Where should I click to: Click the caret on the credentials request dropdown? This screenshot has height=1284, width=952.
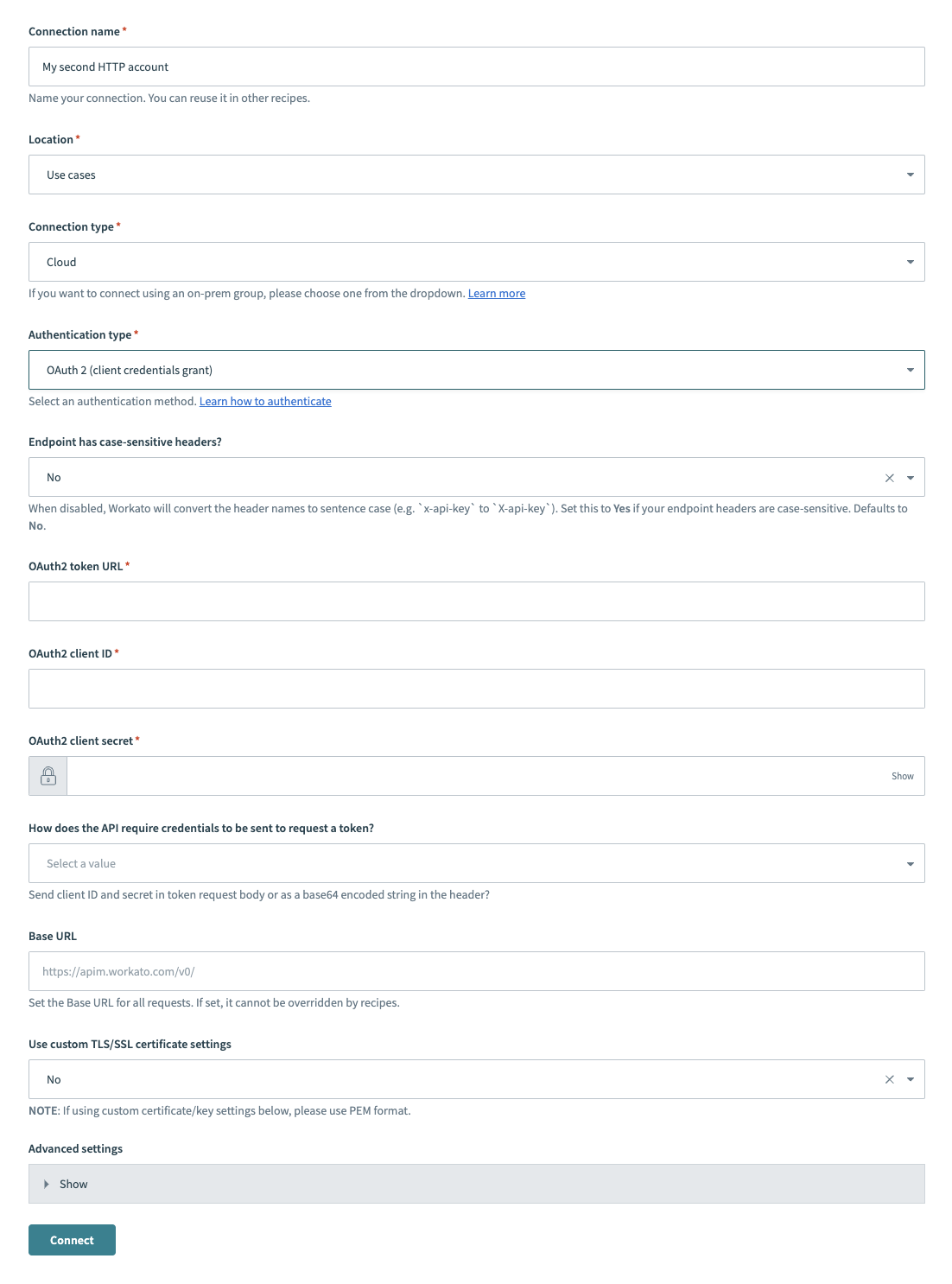[910, 862]
